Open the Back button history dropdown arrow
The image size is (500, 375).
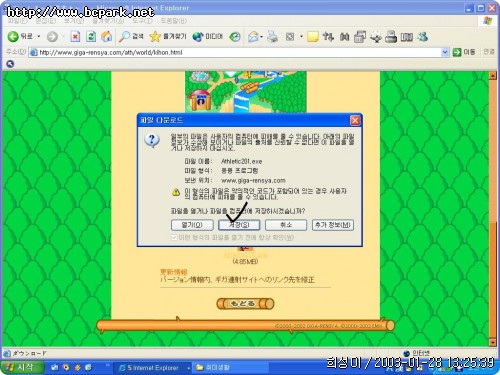(x=39, y=36)
